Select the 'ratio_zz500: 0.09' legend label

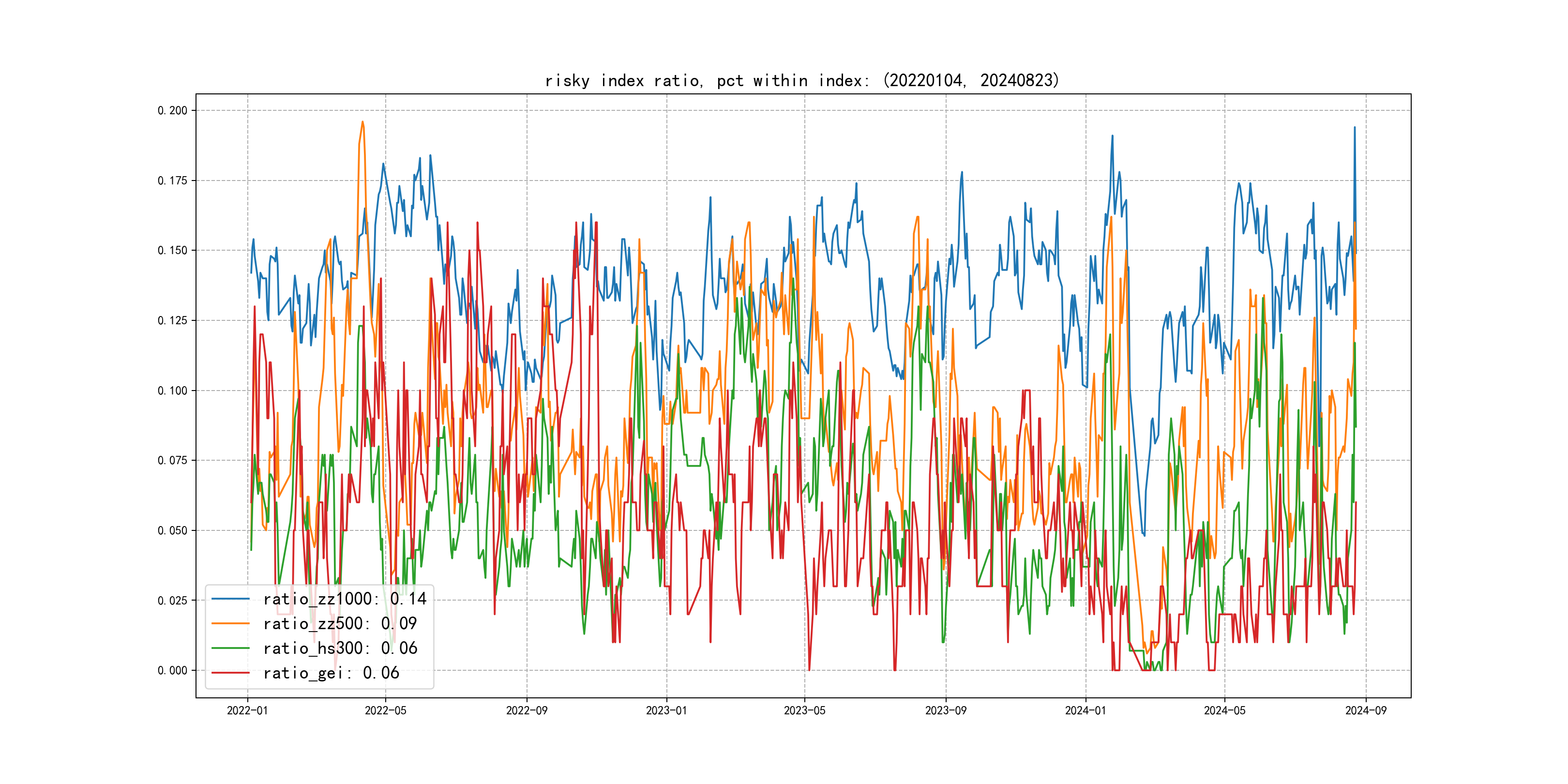[340, 623]
